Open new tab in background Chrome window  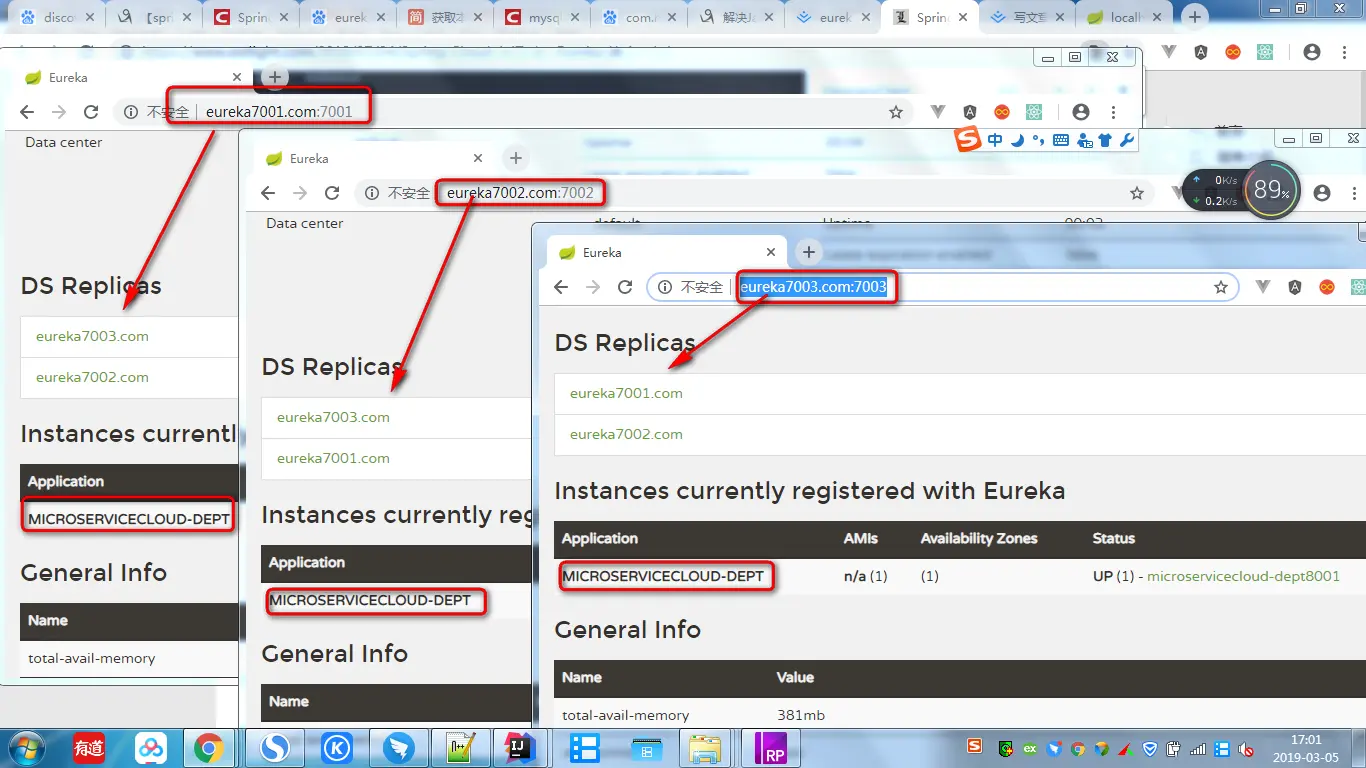coord(1194,17)
